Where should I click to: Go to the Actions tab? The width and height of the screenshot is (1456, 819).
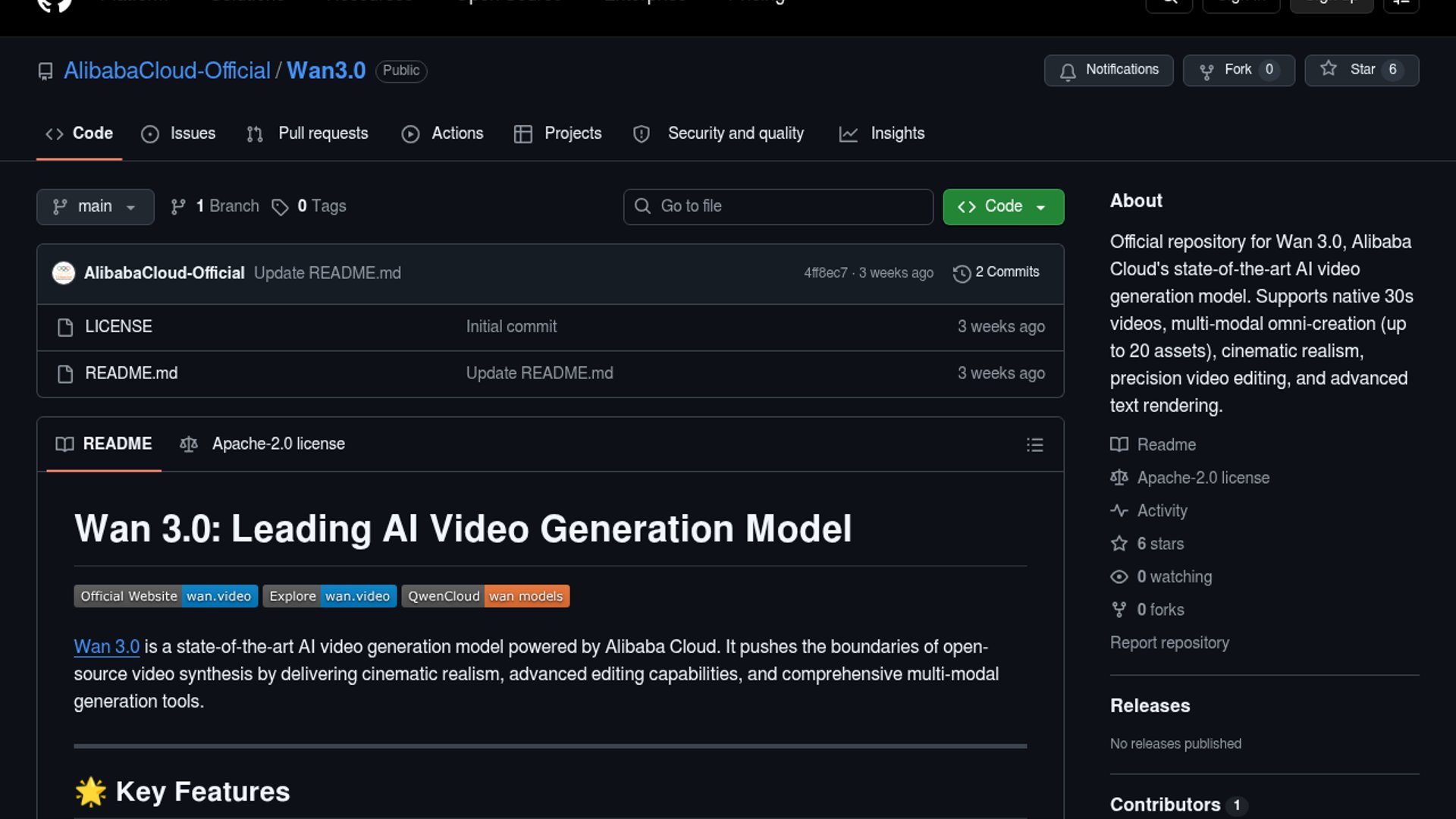coord(442,133)
